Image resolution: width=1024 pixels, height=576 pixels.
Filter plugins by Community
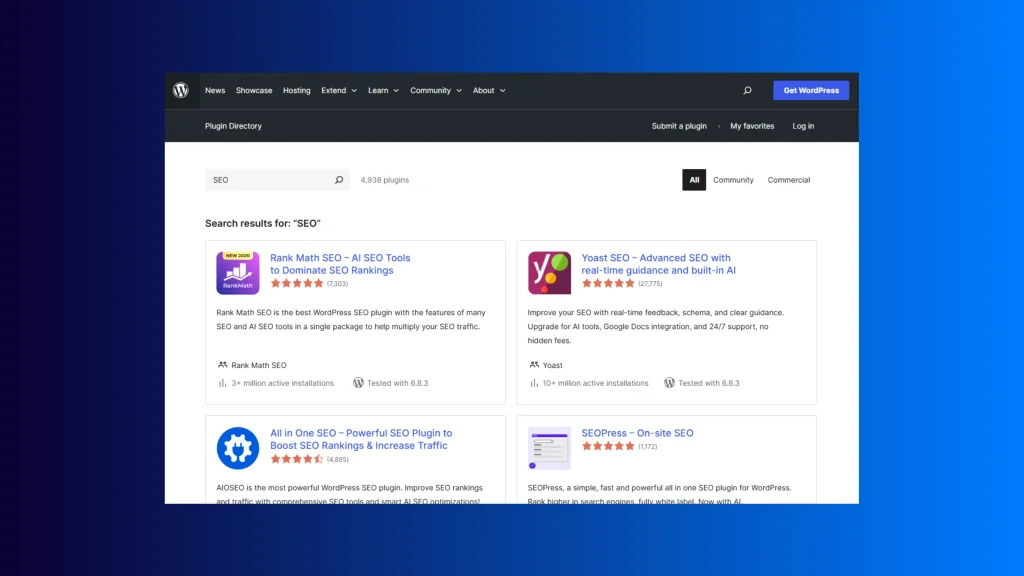point(733,180)
